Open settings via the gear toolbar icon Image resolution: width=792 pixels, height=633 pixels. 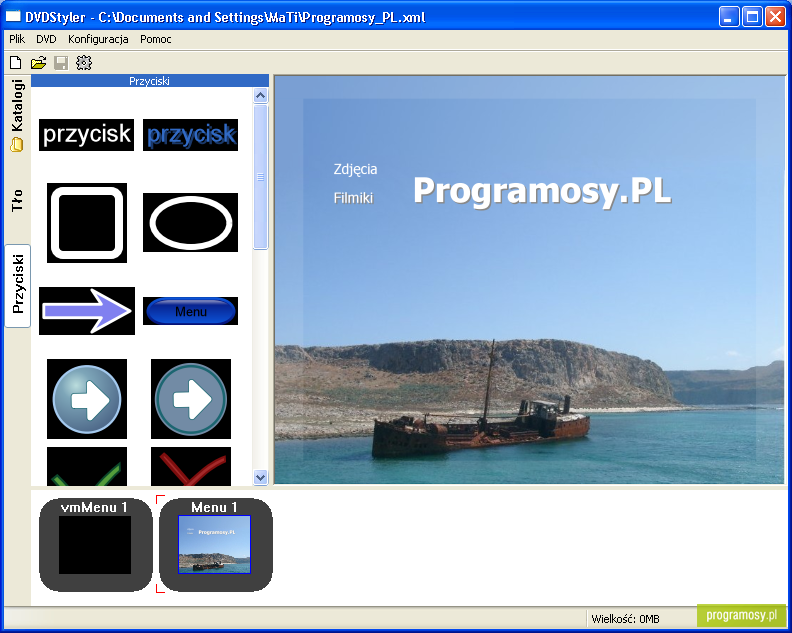point(84,63)
